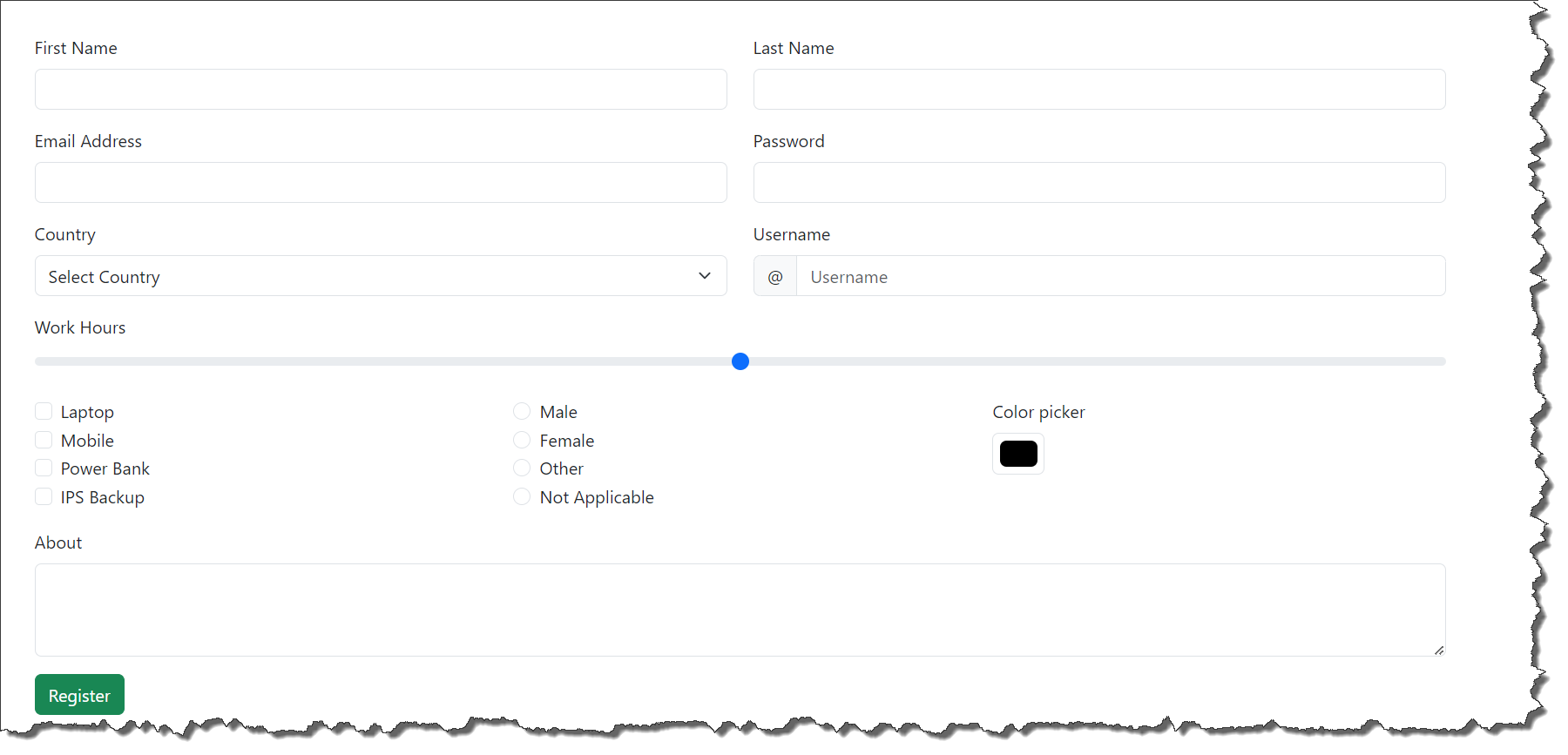Click the Country dropdown chevron arrow

(705, 276)
